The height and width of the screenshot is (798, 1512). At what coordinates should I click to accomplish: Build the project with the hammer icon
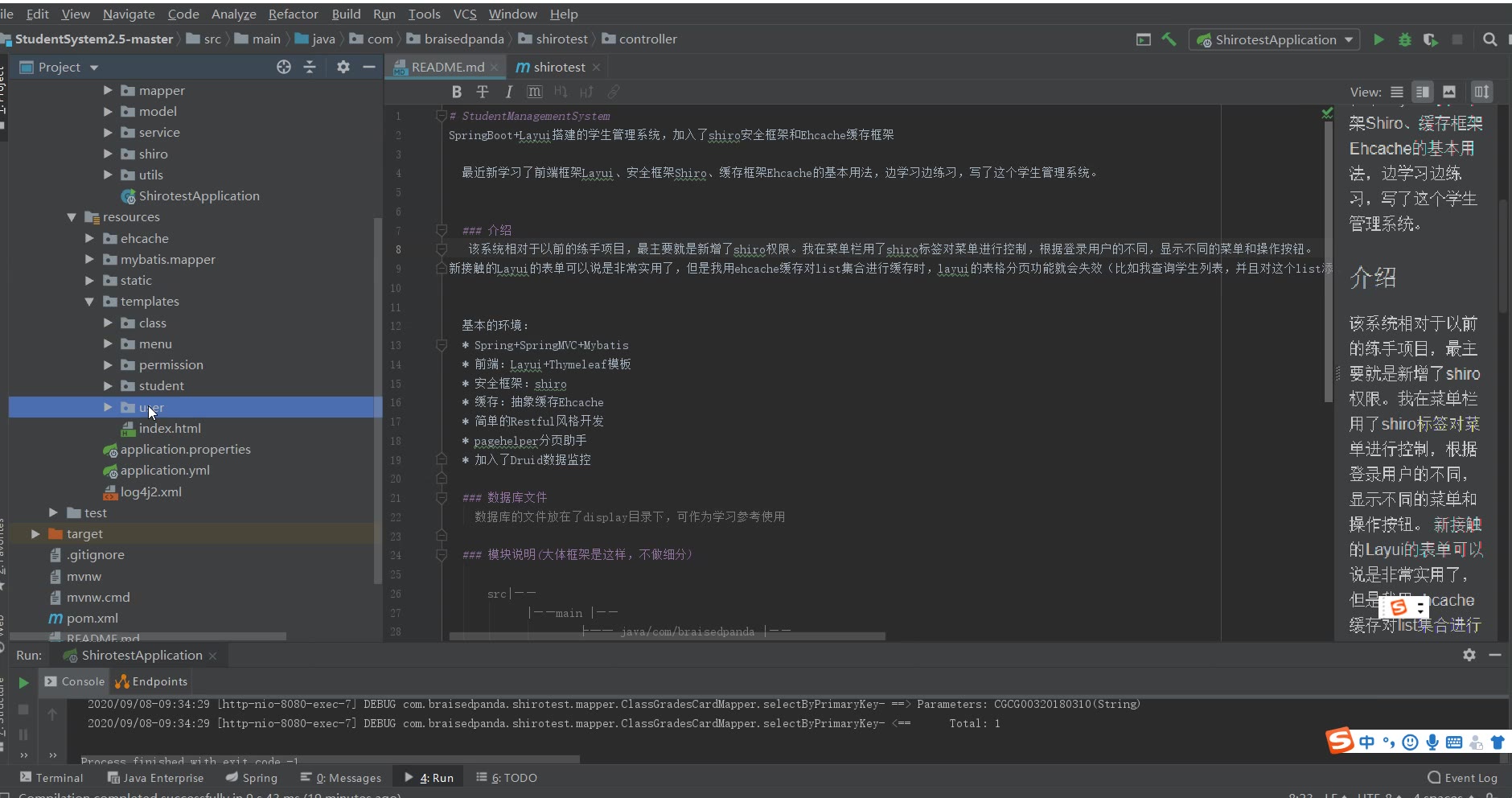point(1169,39)
